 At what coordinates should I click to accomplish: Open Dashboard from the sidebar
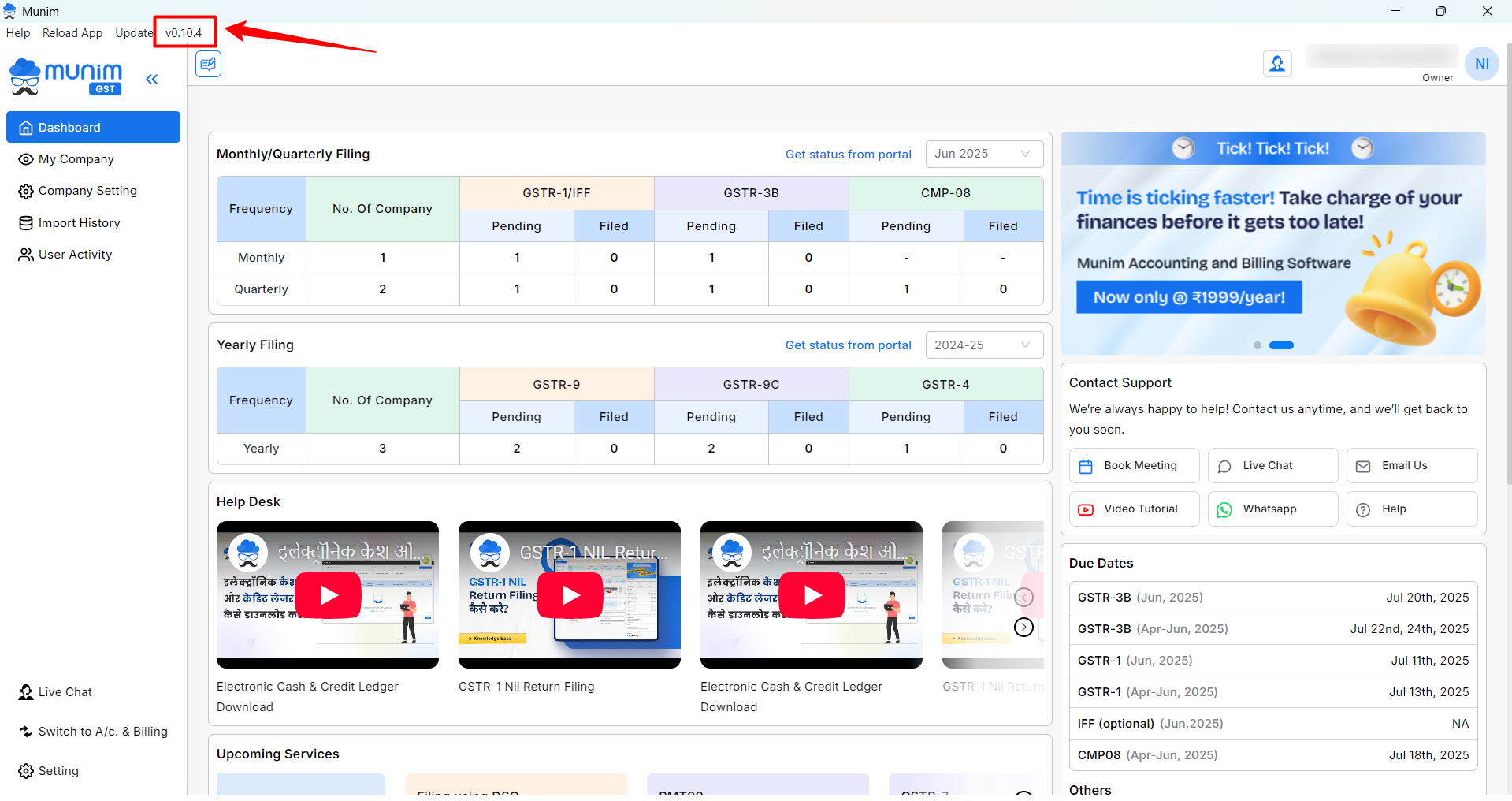(93, 127)
